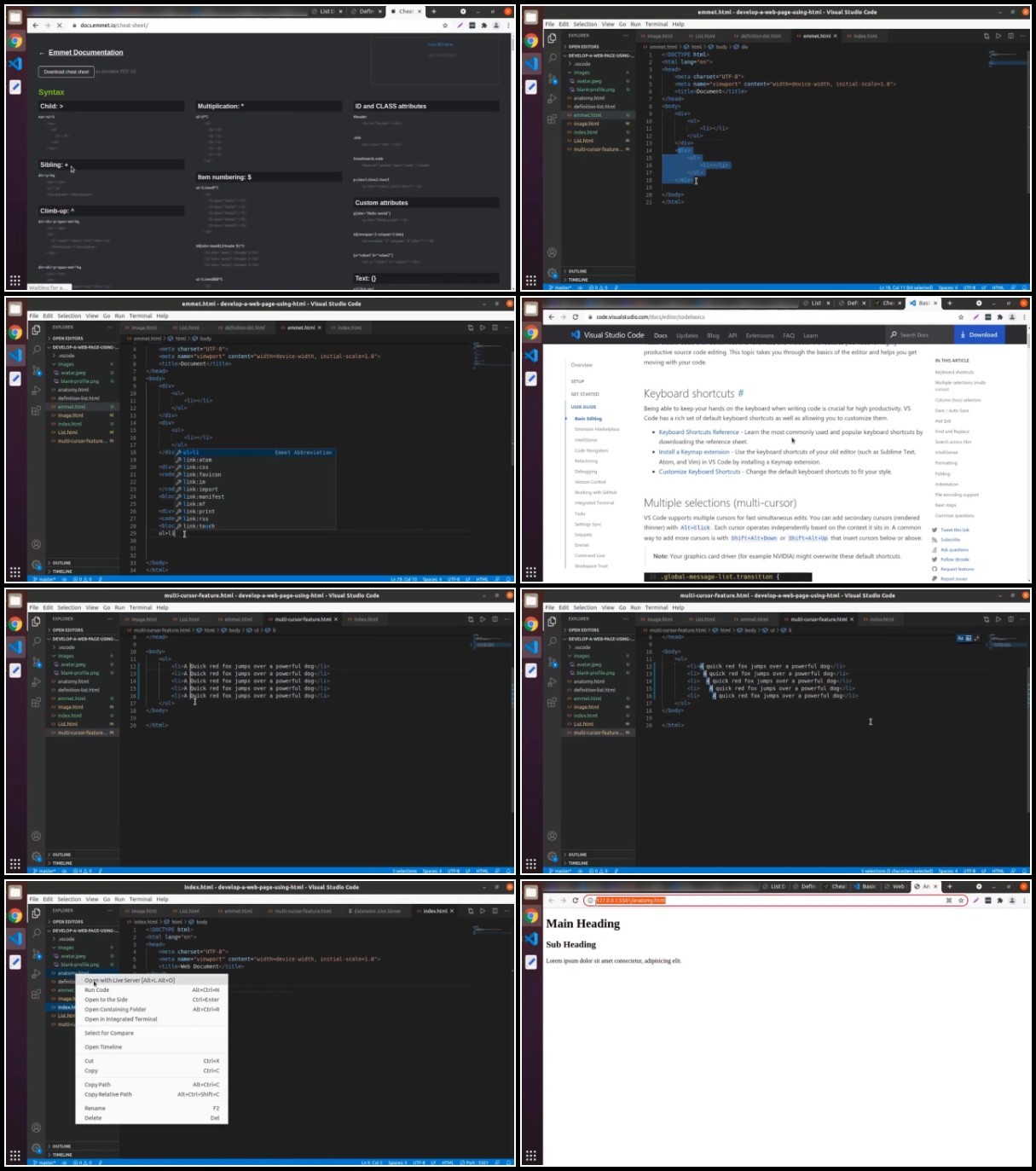The height and width of the screenshot is (1171, 1036).
Task: Open Accounts icon in highlighted-div emmet.html window
Action: pos(552,252)
